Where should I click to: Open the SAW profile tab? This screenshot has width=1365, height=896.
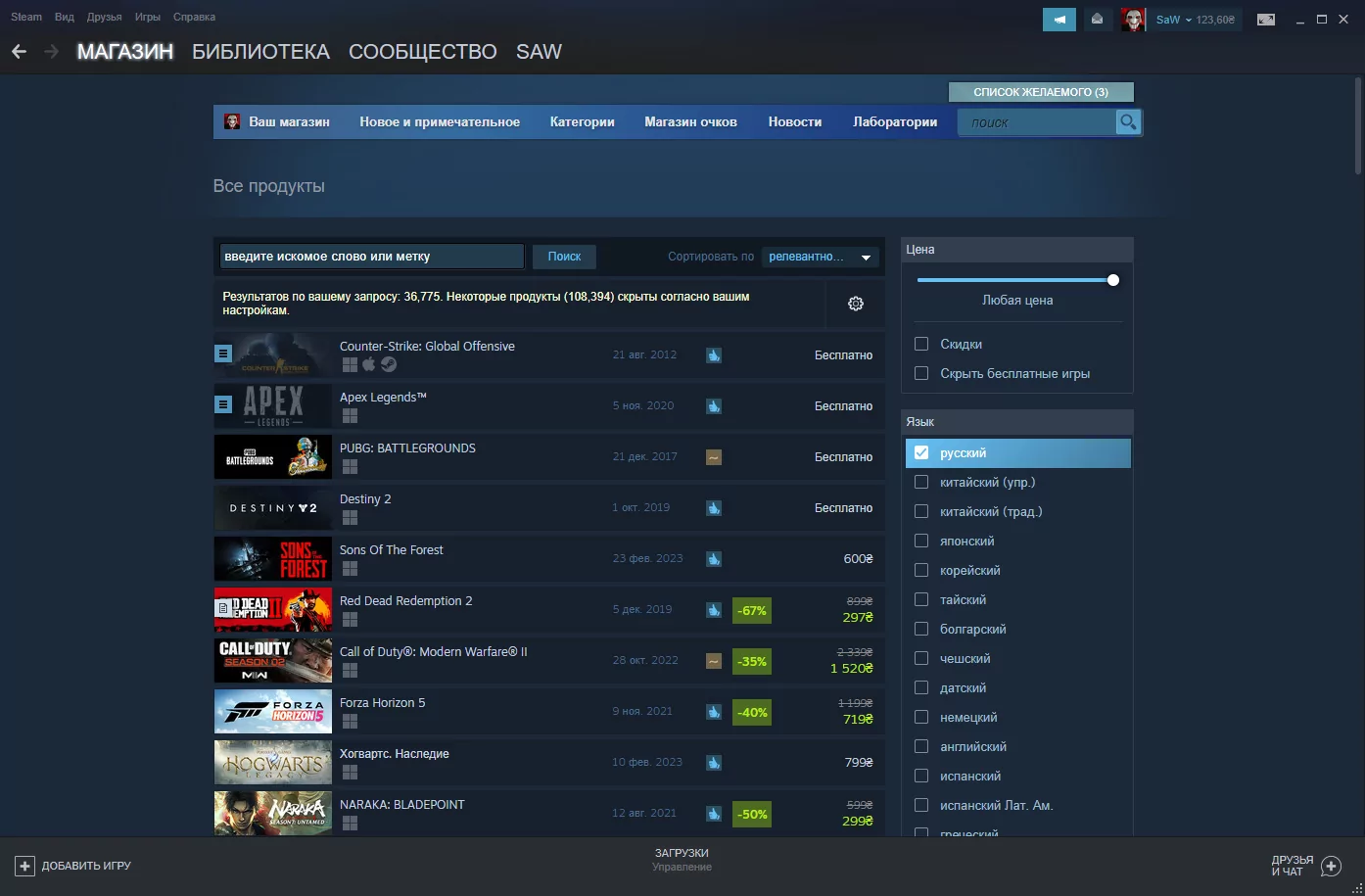coord(539,52)
